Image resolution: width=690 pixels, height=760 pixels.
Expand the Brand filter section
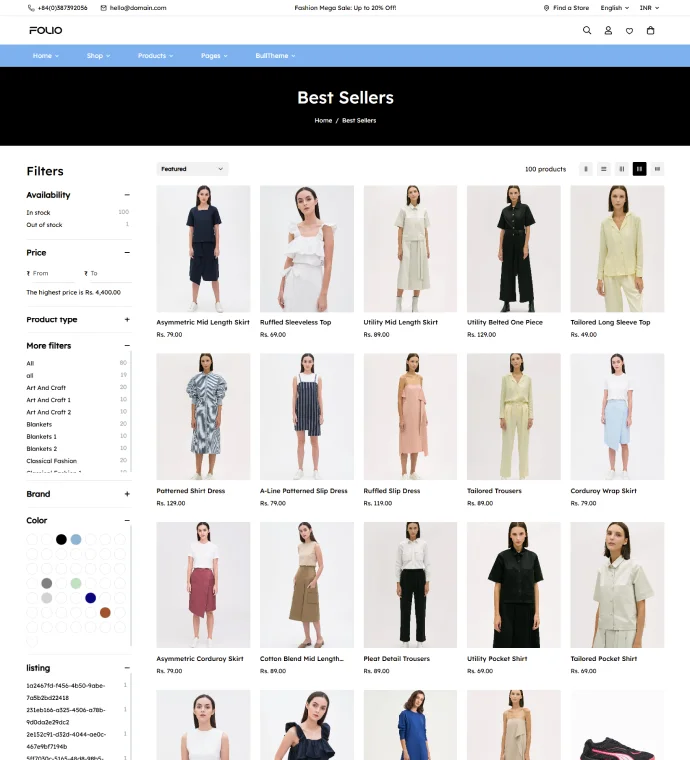click(127, 494)
